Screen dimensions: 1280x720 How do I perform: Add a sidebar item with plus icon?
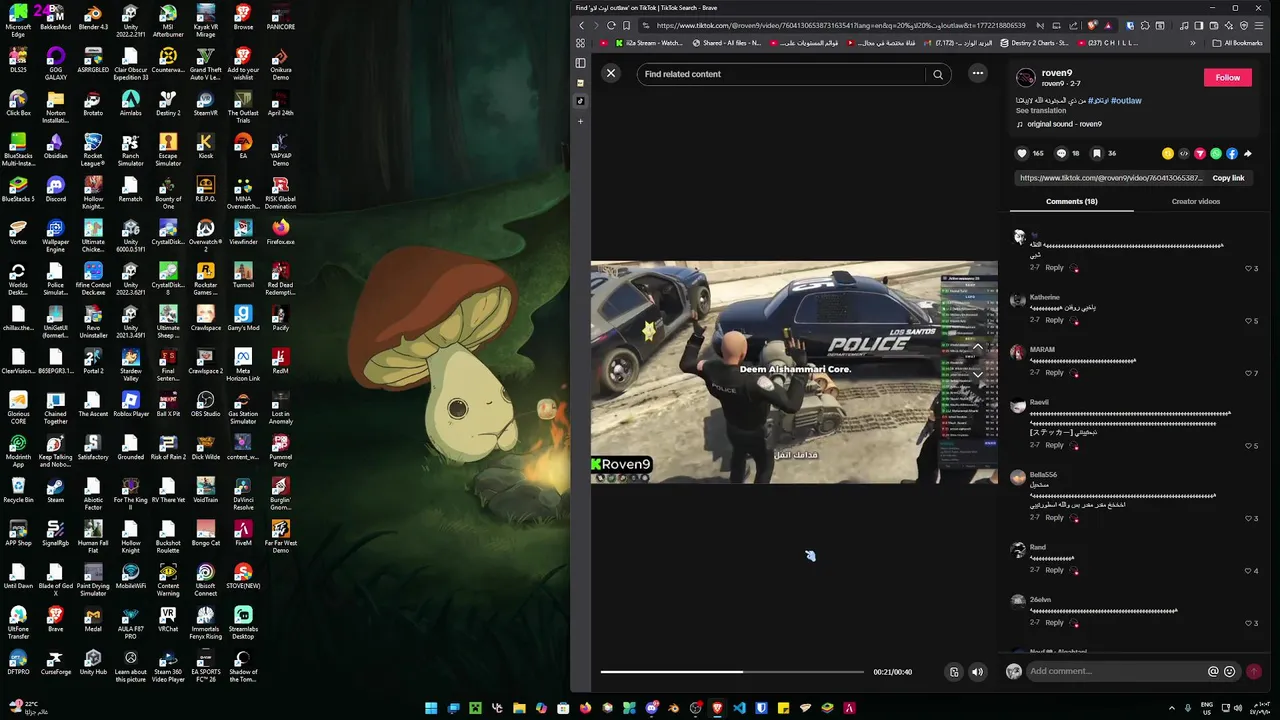580,121
